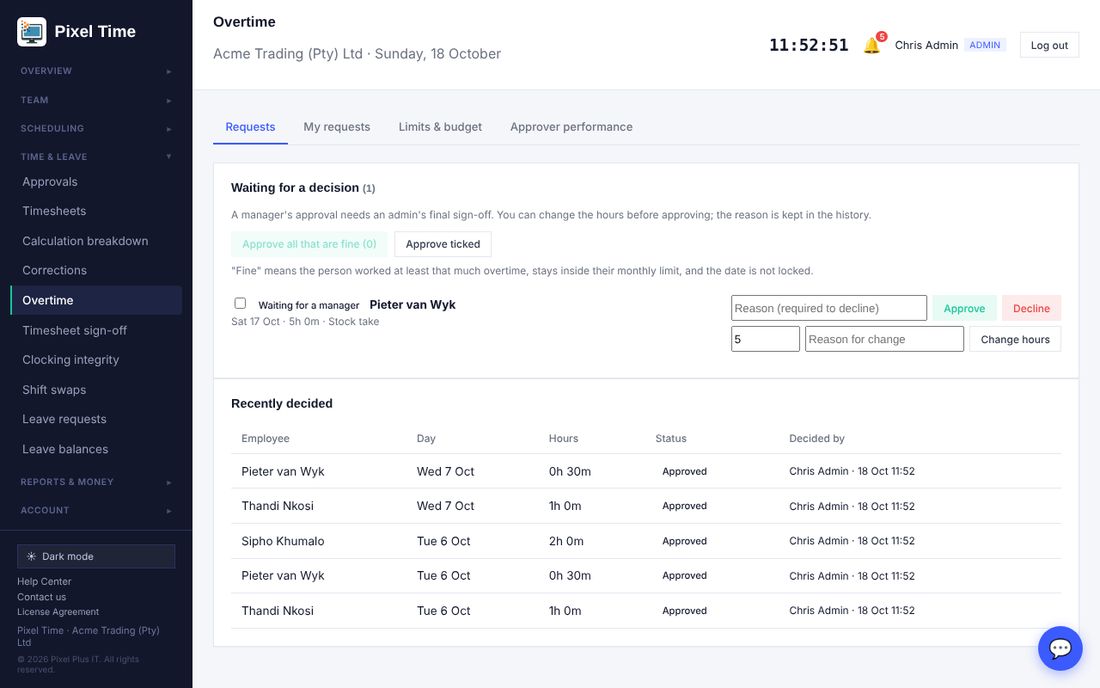
Task: Expand the Account sidebar section
Action: [x=96, y=510]
